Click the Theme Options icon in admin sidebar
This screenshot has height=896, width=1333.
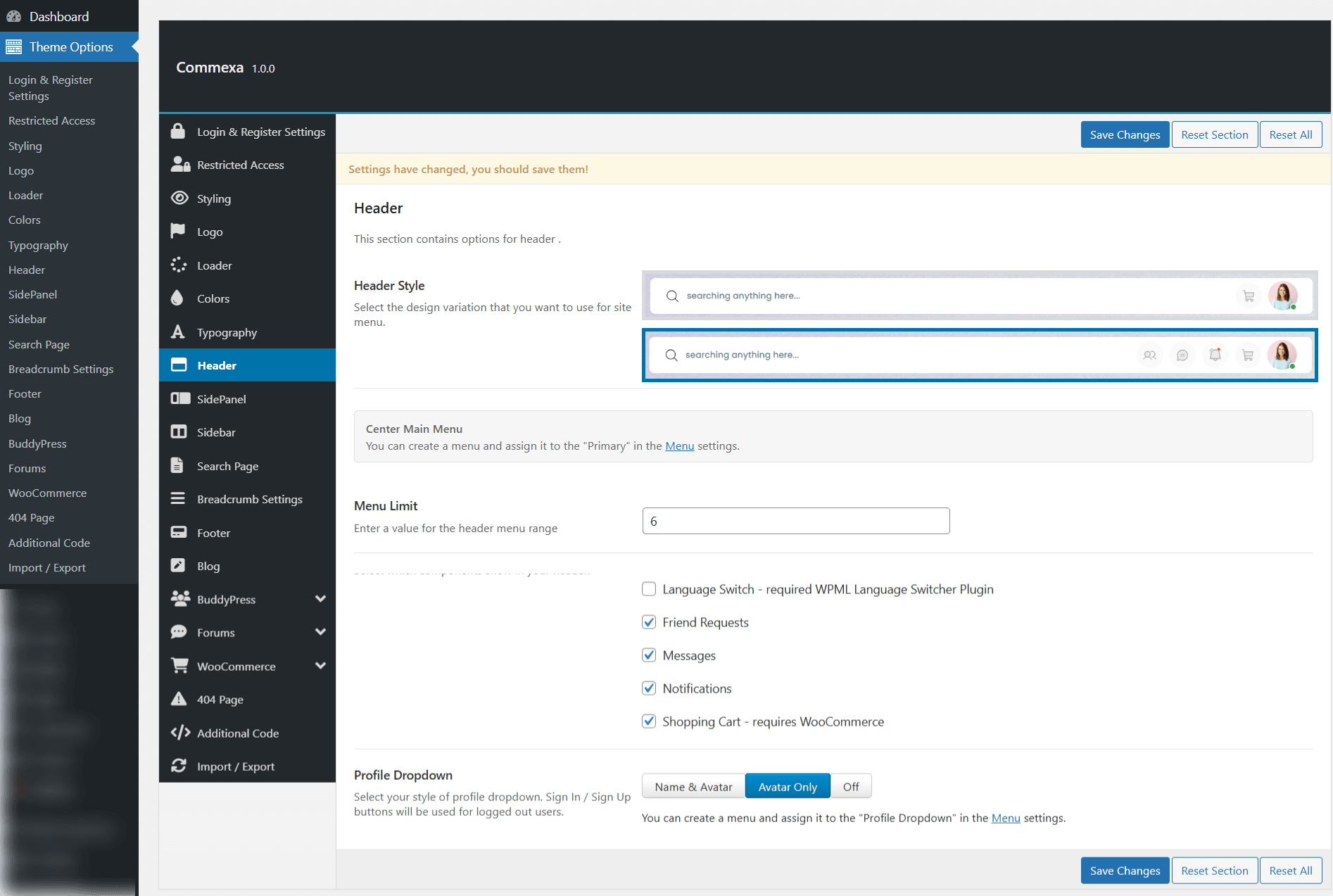point(14,47)
